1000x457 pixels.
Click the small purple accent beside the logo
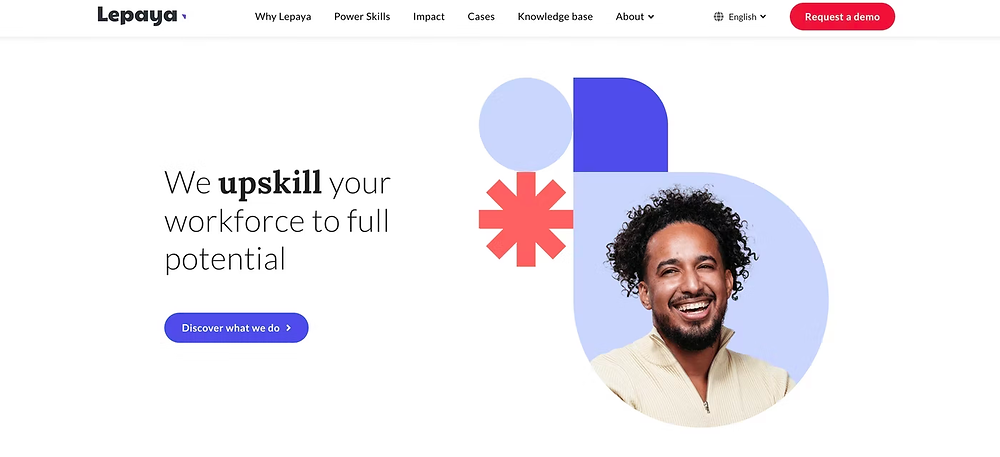pyautogui.click(x=184, y=17)
